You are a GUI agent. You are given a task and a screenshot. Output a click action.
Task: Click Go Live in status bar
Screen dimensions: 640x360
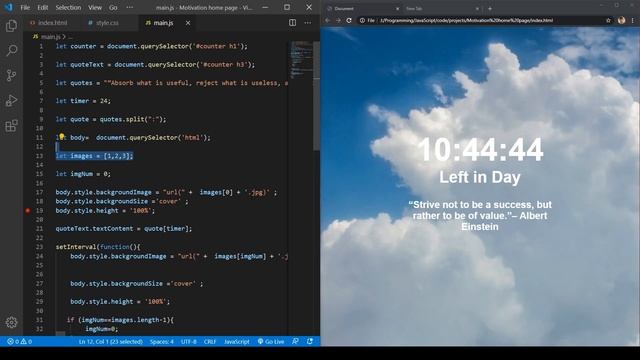click(x=271, y=342)
